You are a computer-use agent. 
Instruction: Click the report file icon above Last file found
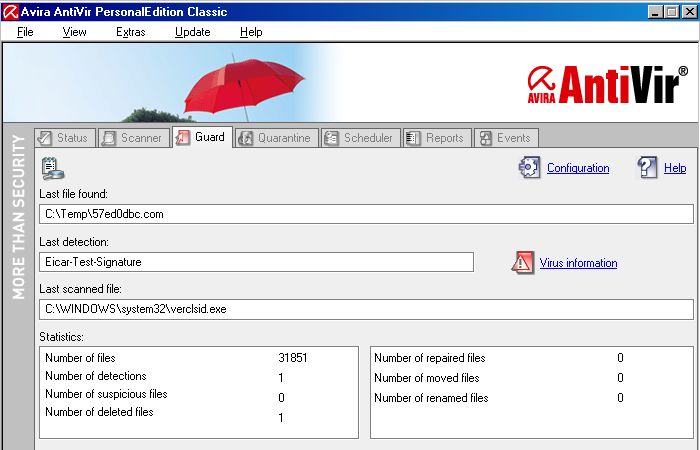[53, 168]
